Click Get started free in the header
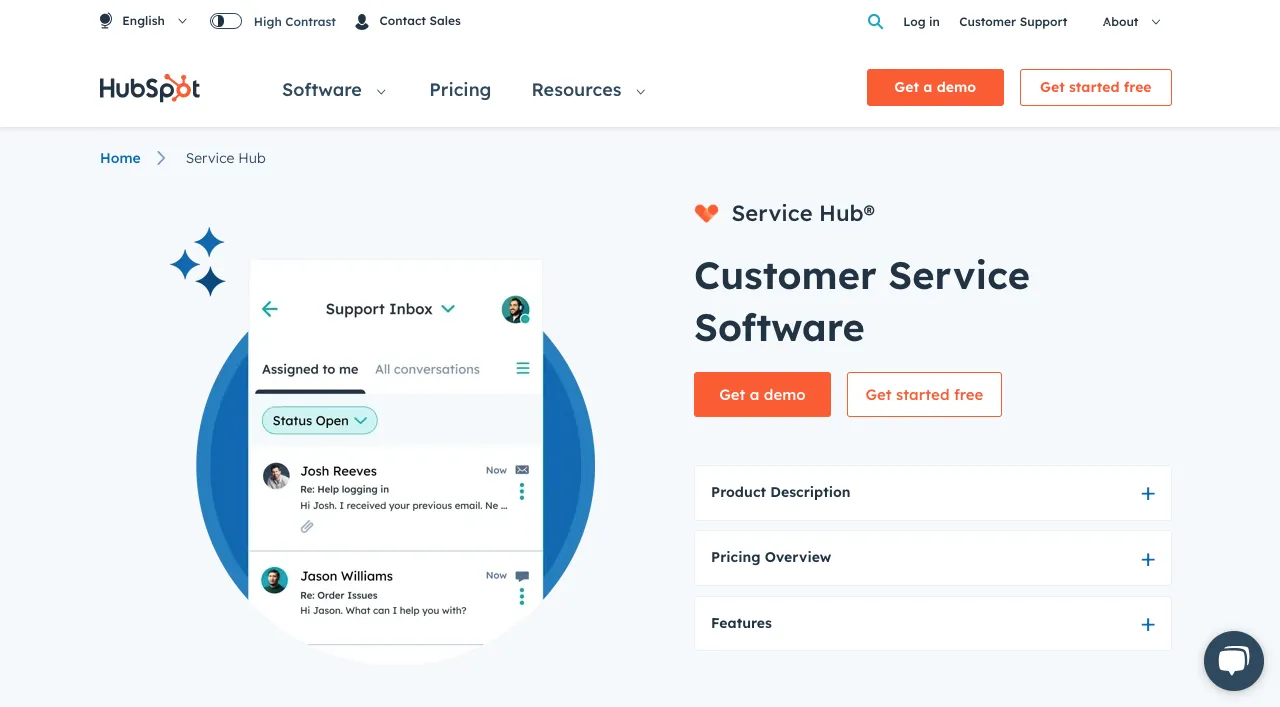This screenshot has width=1280, height=707. pyautogui.click(x=1095, y=87)
